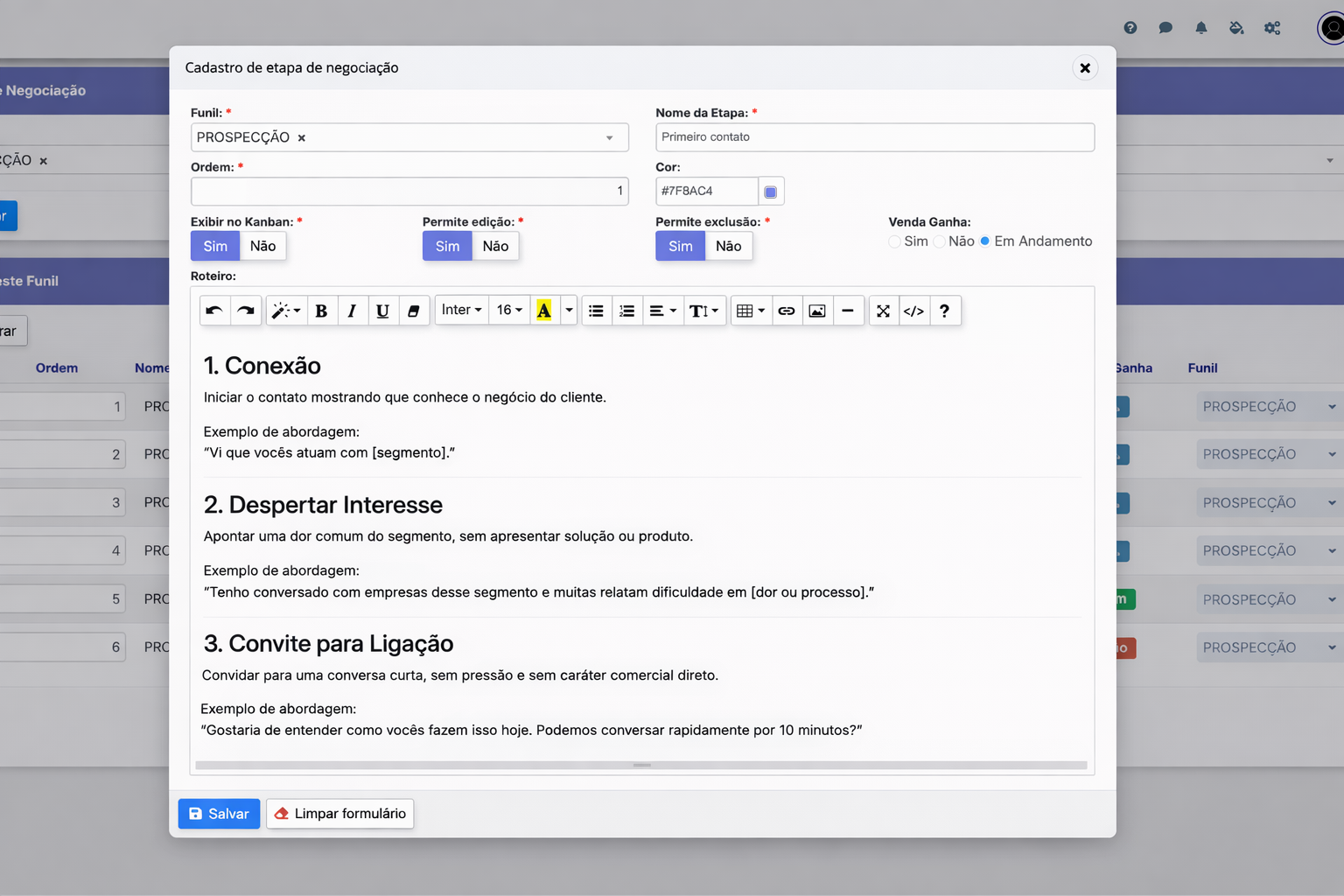
Task: Edit the Cor hex value field
Action: [707, 191]
